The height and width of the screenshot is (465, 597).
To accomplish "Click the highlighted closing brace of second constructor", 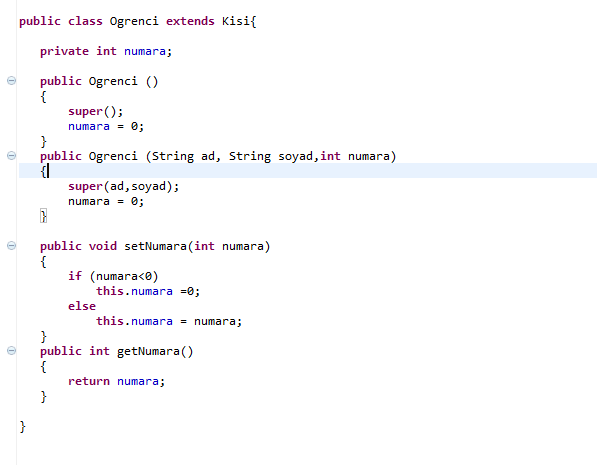I will [x=43, y=216].
